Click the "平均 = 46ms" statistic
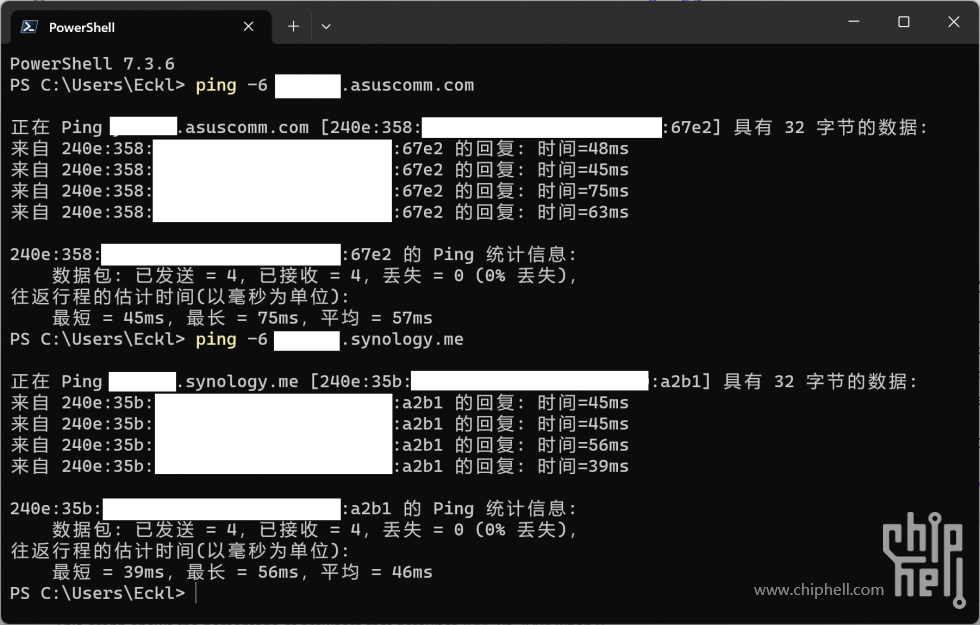The image size is (980, 625). [x=377, y=572]
